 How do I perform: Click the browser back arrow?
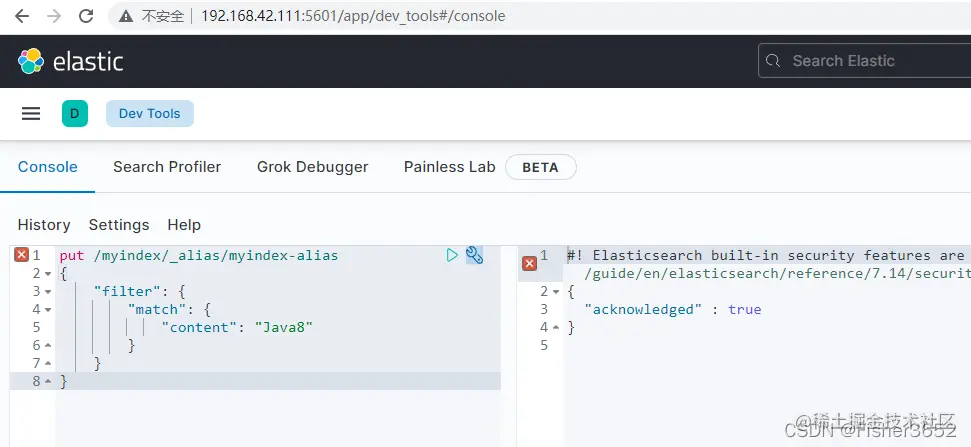[x=22, y=16]
